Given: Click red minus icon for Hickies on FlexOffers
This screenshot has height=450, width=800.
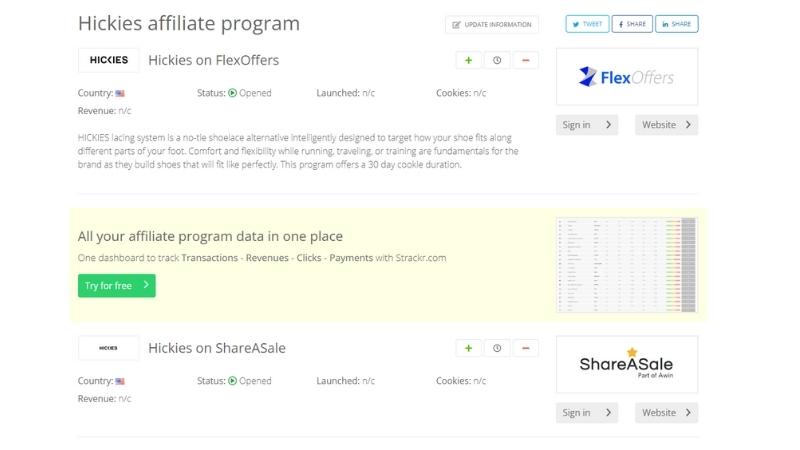Looking at the screenshot, I should [526, 60].
